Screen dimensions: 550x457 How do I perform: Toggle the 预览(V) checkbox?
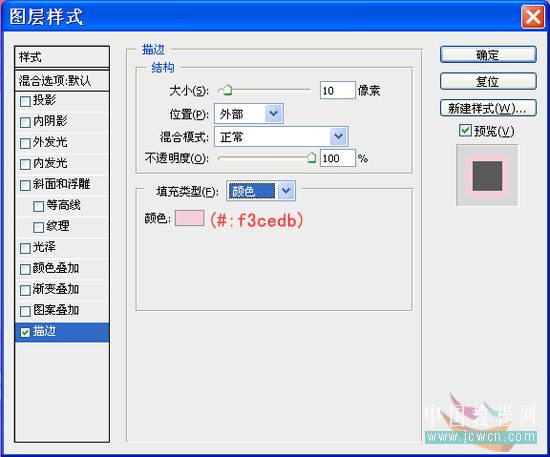click(x=465, y=130)
